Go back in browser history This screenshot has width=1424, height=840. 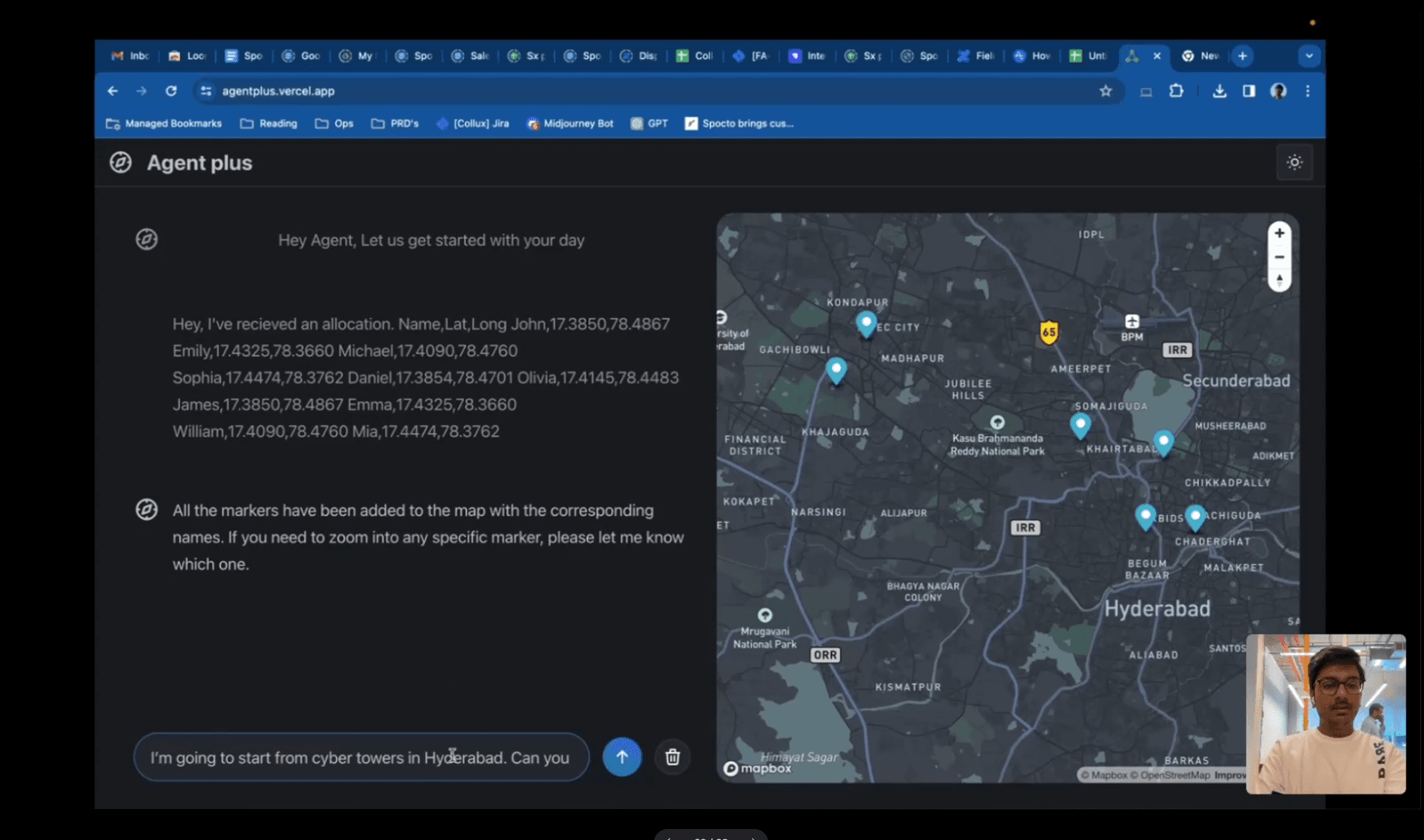(113, 91)
